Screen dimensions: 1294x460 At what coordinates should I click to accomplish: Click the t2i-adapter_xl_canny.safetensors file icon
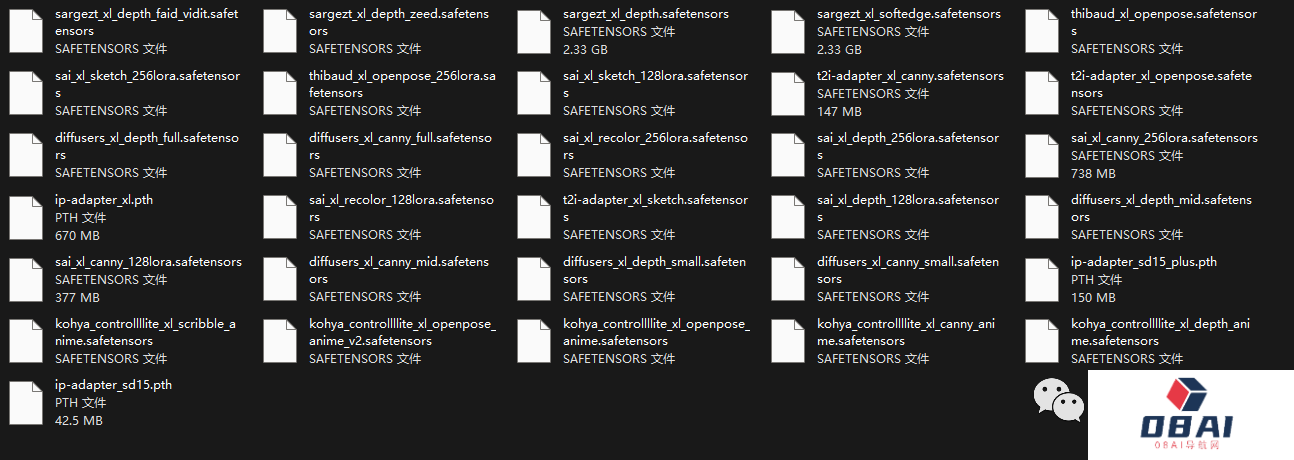click(787, 93)
